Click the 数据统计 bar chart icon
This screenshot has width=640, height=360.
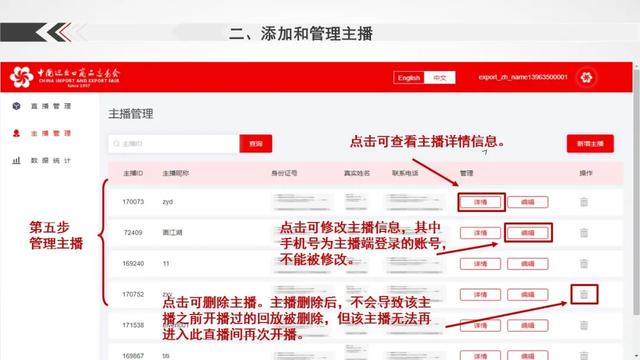click(16, 160)
